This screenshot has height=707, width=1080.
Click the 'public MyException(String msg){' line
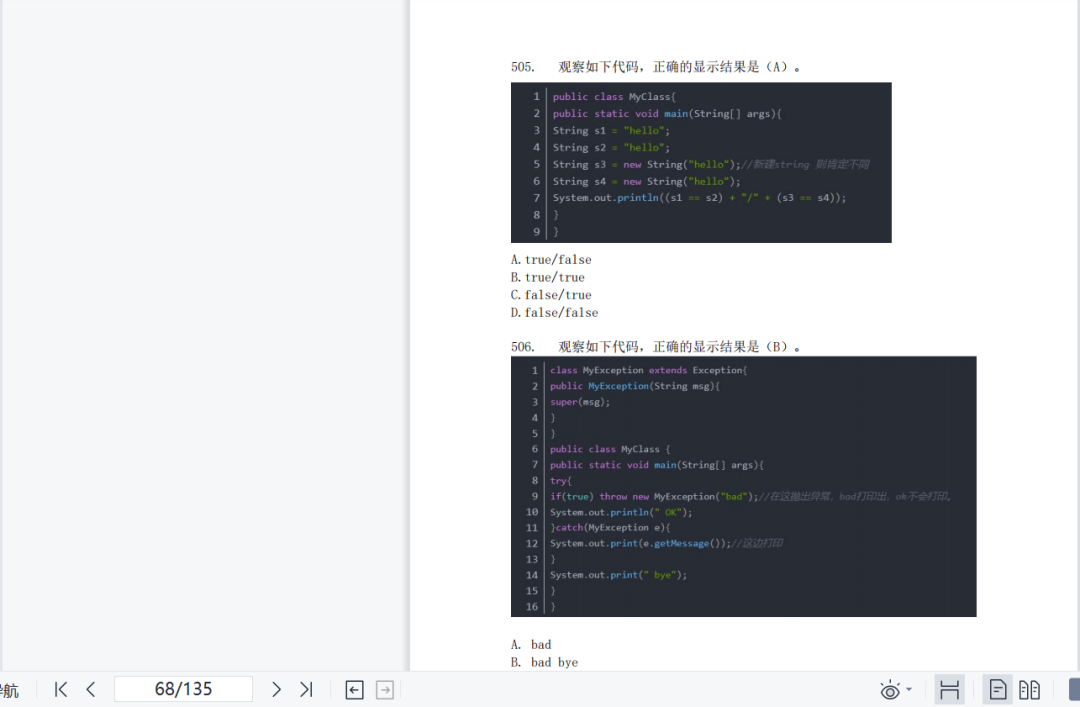tap(634, 386)
